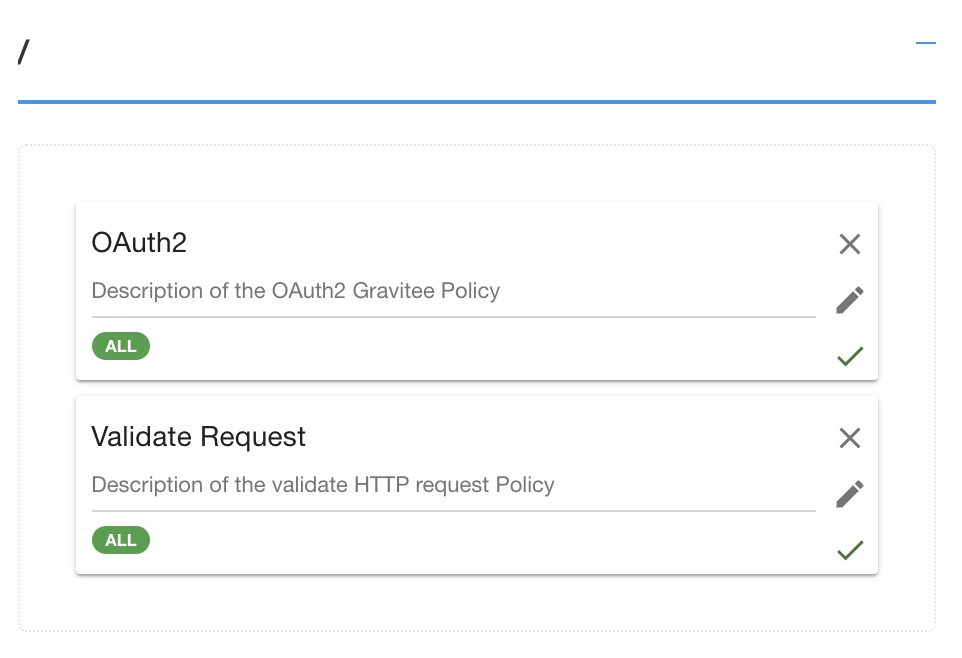The image size is (962, 658).
Task: Click the Validate Request description field
Action: tap(453, 485)
